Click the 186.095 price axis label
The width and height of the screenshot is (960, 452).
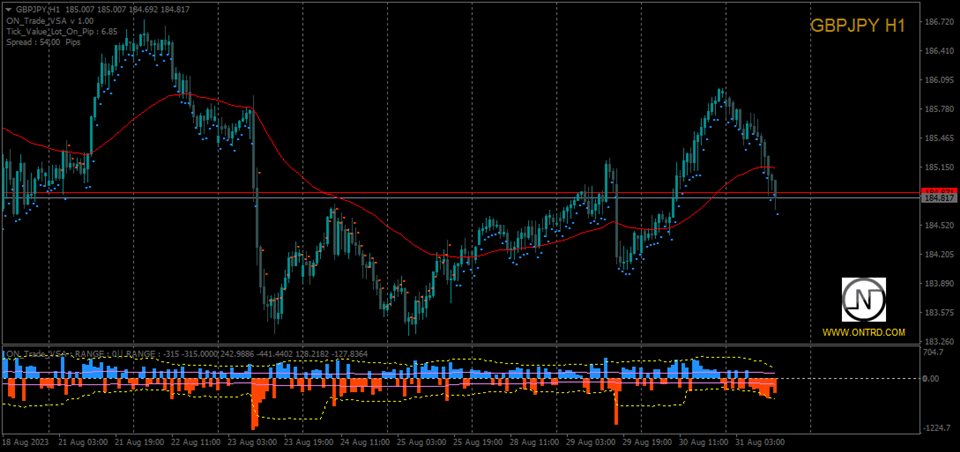pyautogui.click(x=939, y=80)
